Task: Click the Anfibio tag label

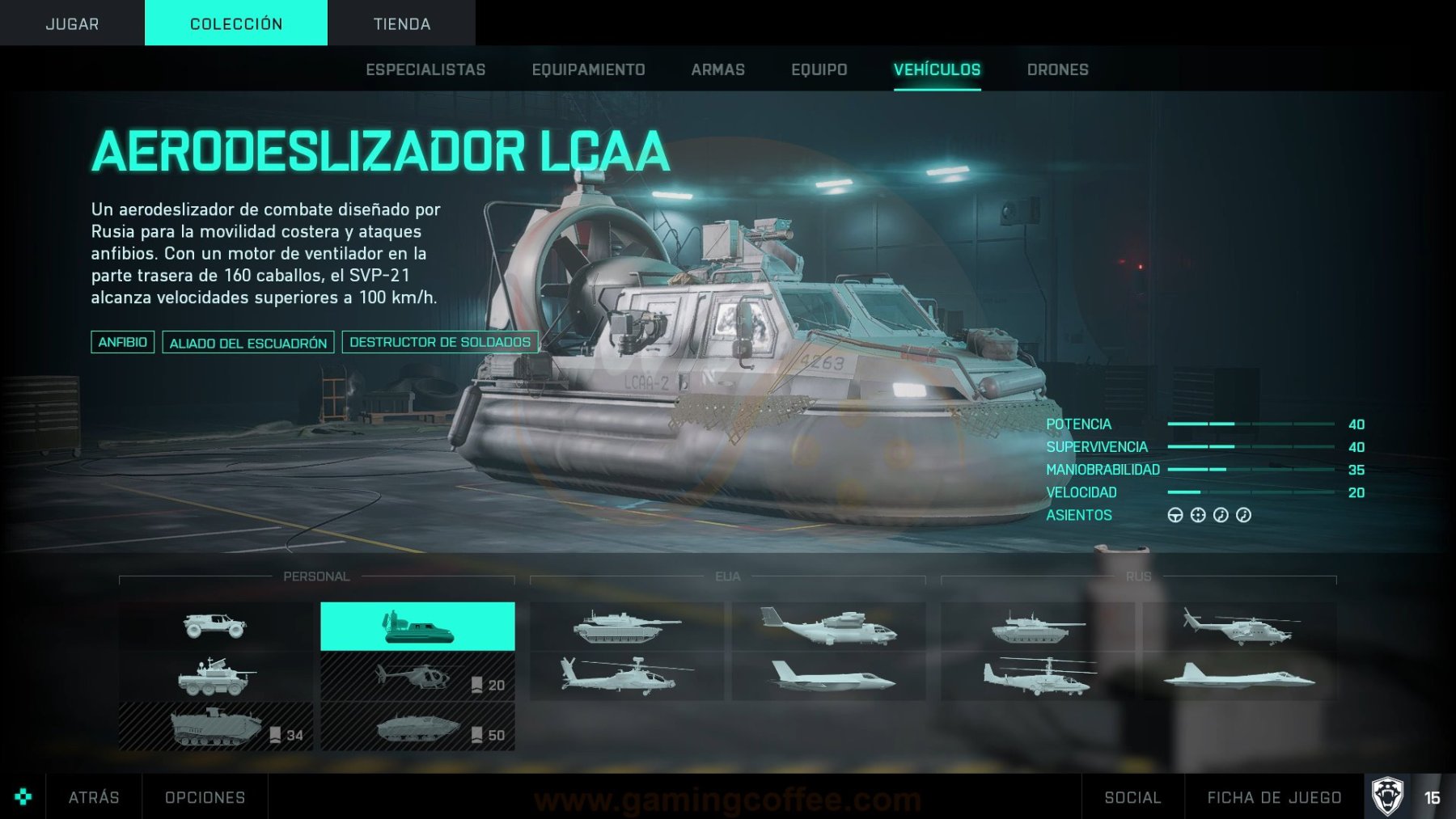Action: point(122,342)
